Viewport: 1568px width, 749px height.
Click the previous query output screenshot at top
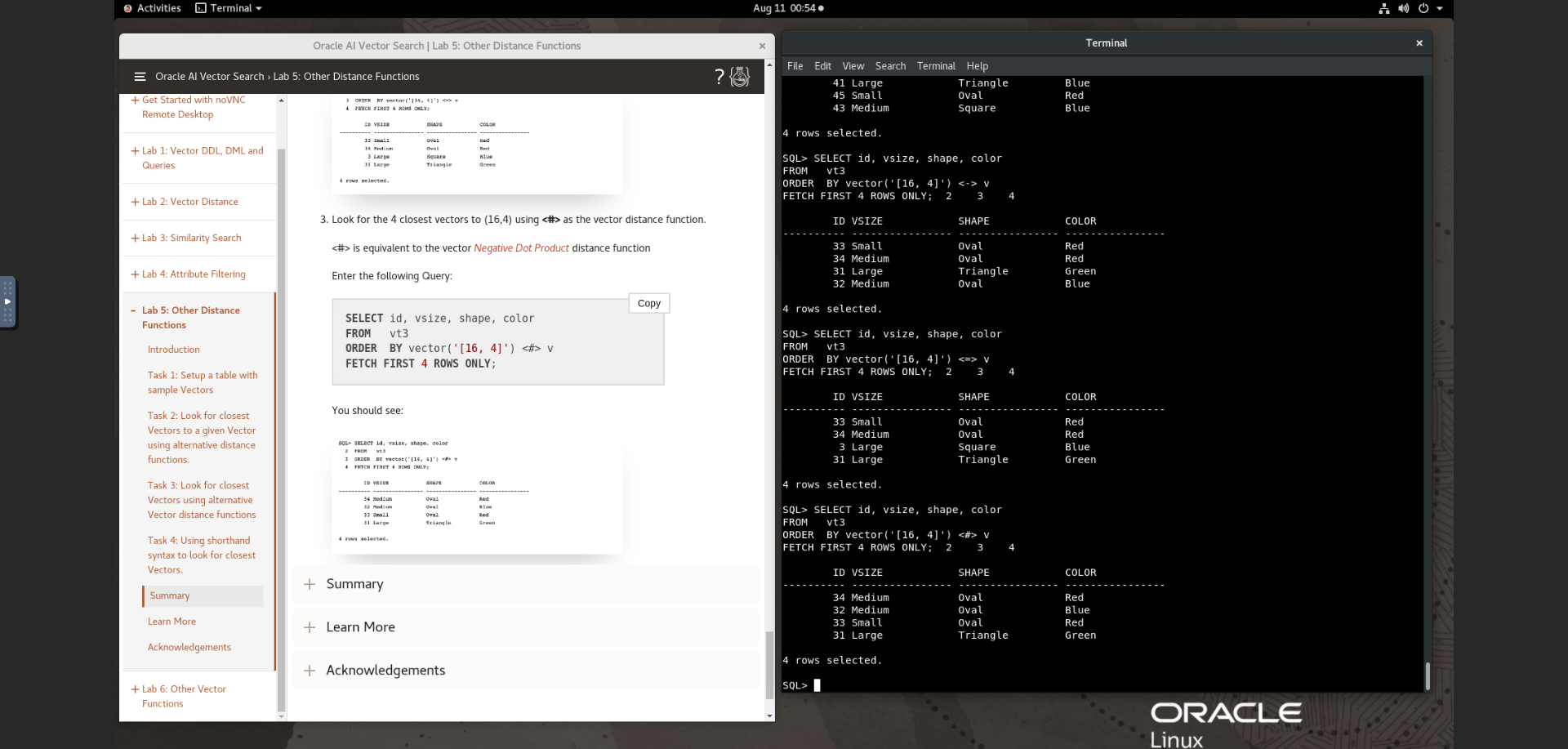tap(477, 144)
